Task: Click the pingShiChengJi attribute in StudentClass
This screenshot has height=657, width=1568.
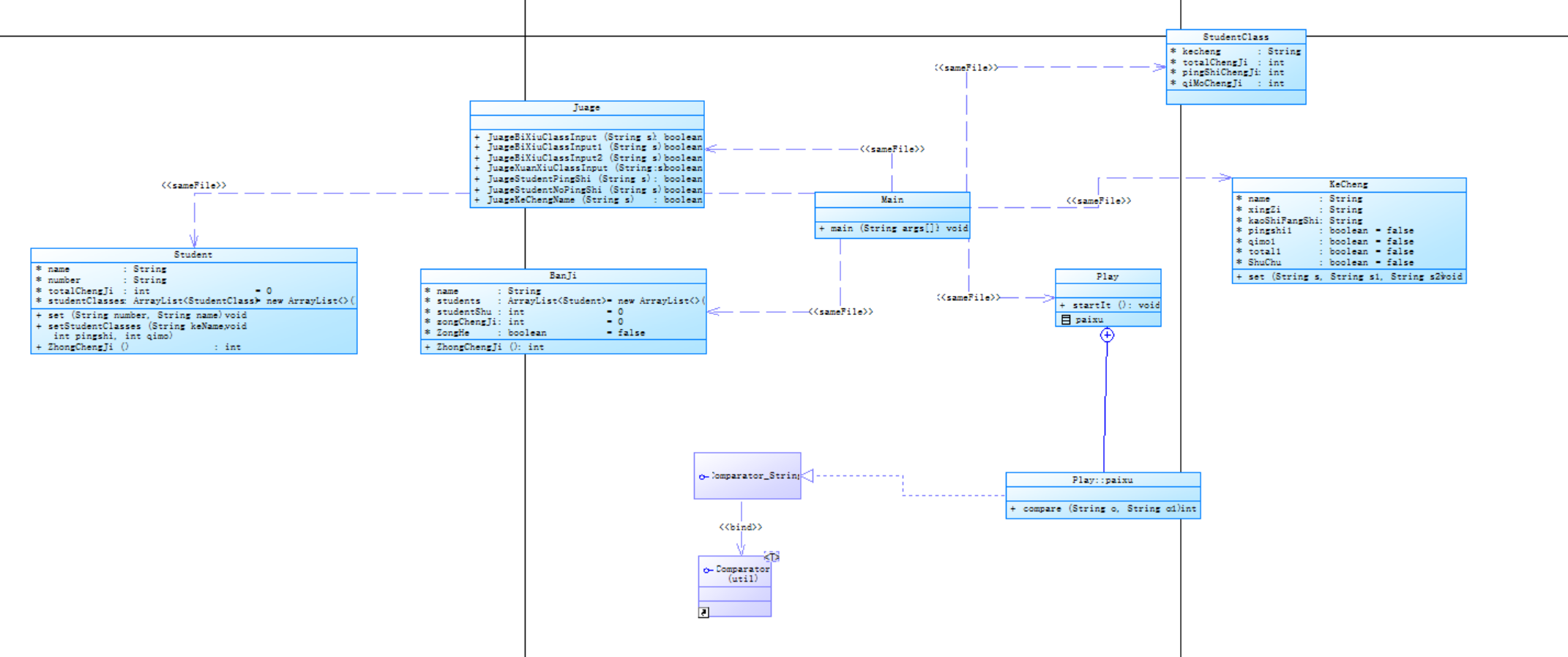Action: [x=1228, y=73]
